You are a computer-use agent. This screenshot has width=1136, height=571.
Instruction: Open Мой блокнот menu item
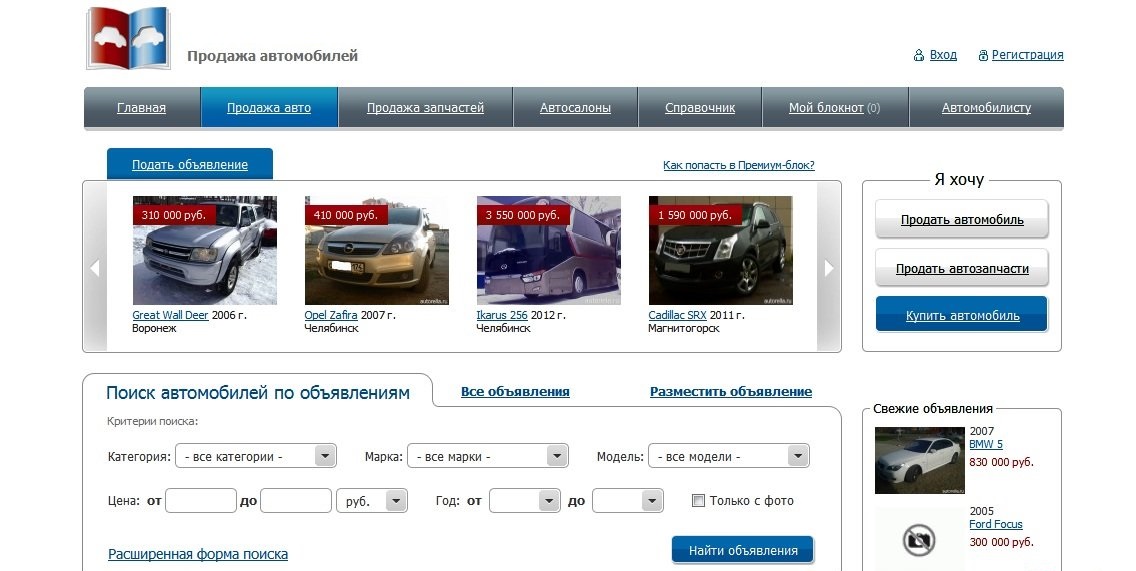pos(835,107)
